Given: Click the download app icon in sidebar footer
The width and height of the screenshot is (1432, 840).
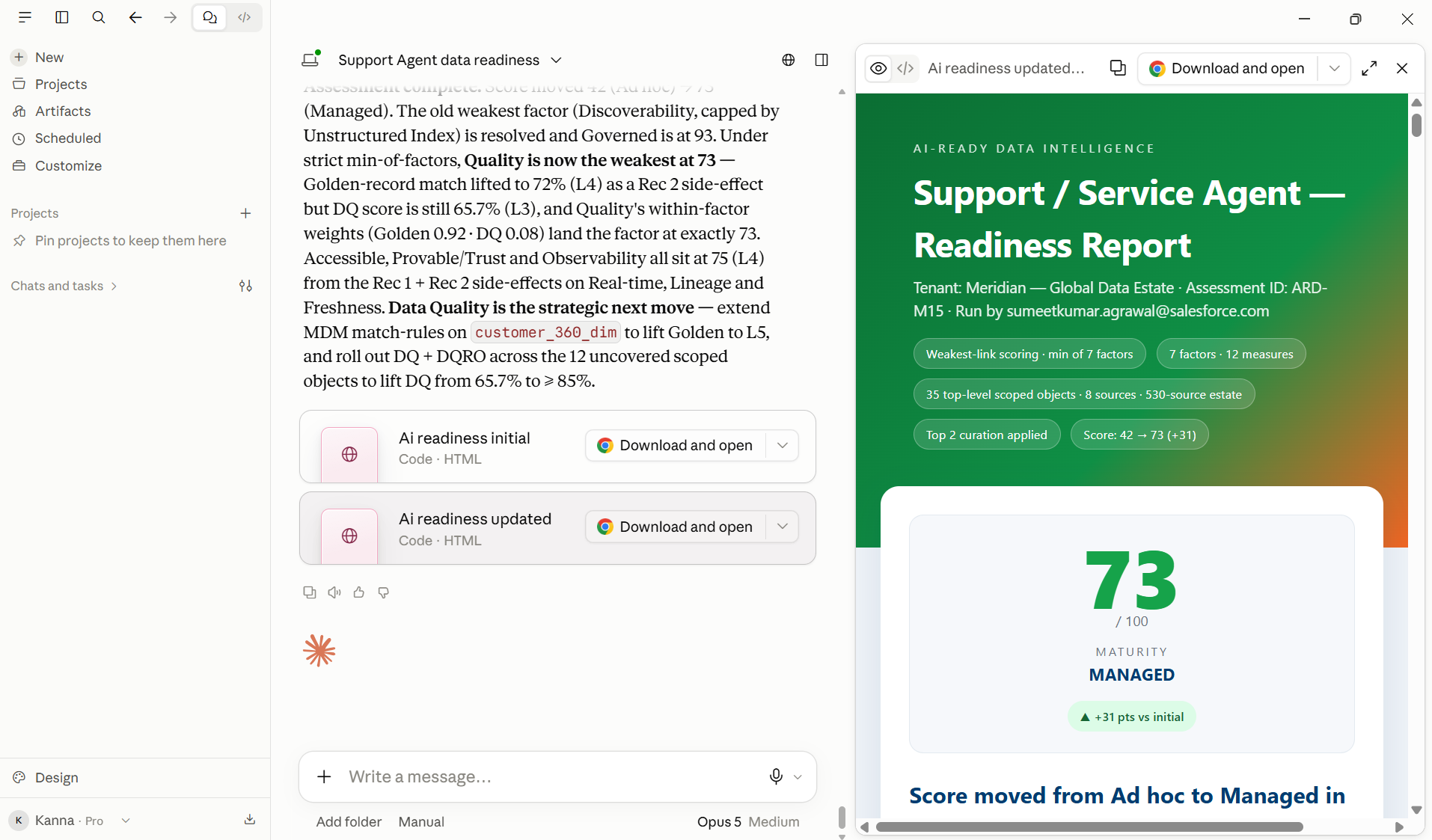Looking at the screenshot, I should point(250,820).
